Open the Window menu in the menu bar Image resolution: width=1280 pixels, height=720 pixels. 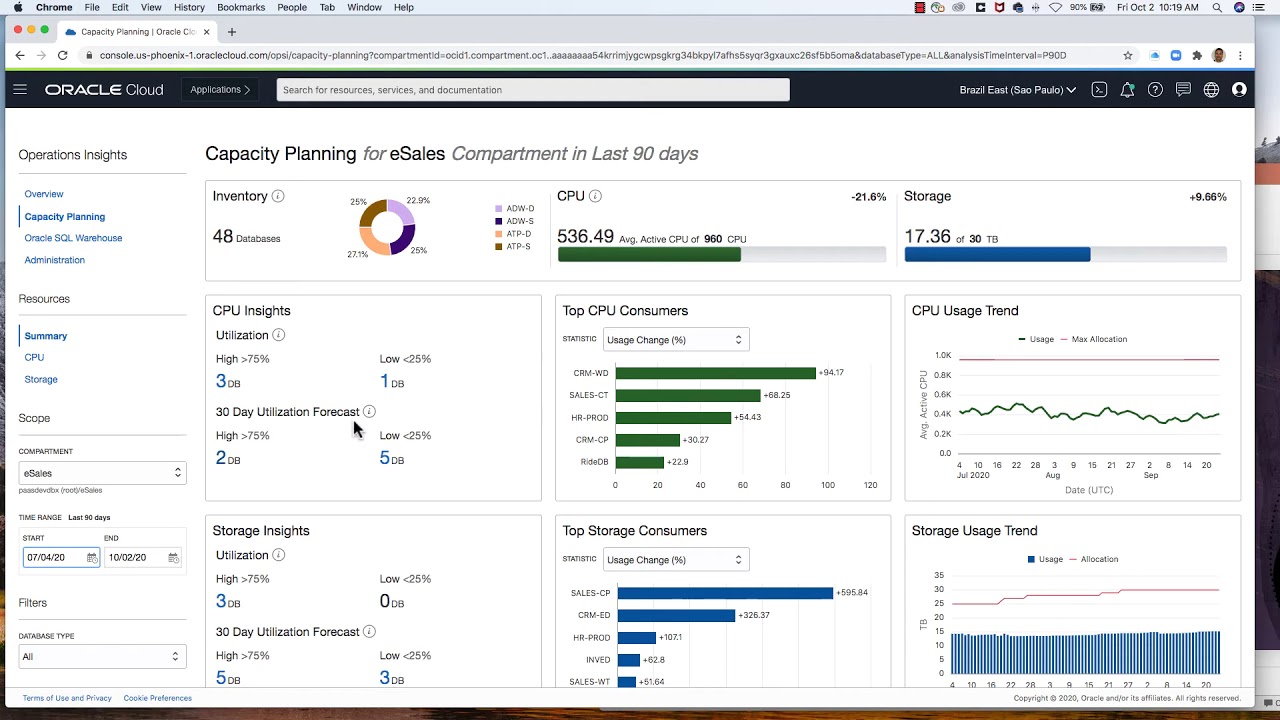click(x=364, y=7)
